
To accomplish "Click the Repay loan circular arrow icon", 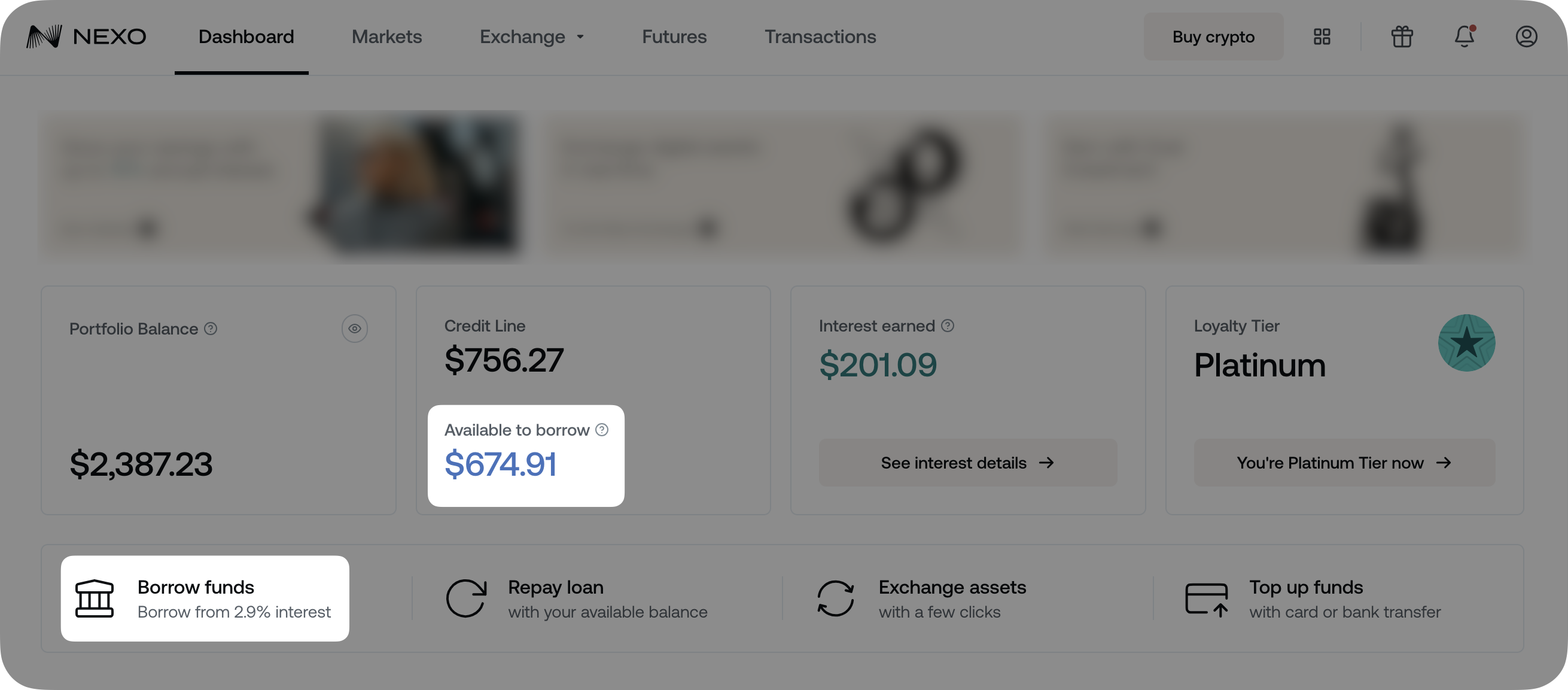I will coord(466,598).
